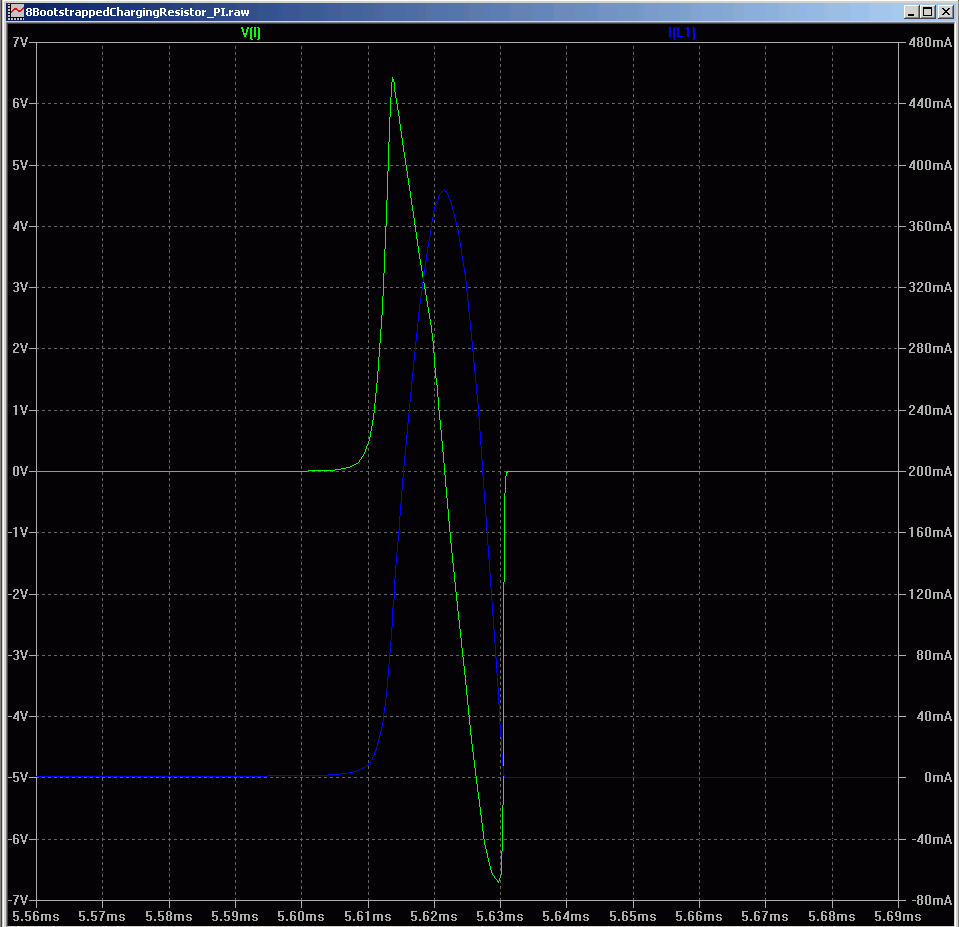
Task: Click the 5.69ms label on time axis
Action: pos(898,916)
